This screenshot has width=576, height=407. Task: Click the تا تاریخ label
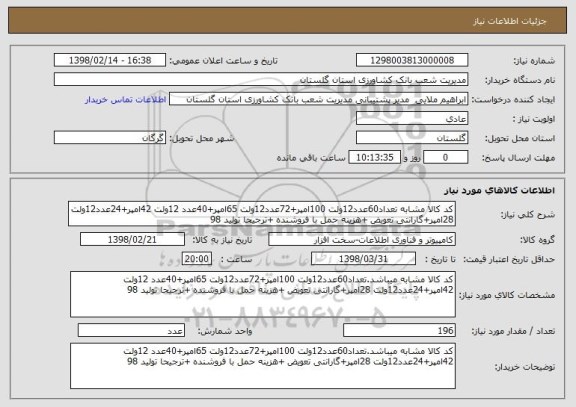coord(440,259)
